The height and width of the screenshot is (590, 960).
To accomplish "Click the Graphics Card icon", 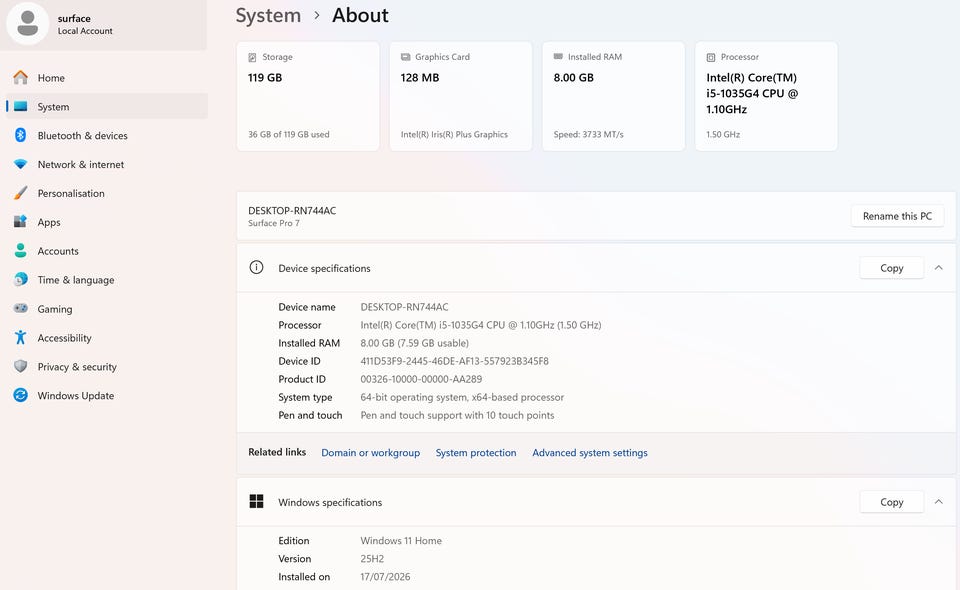I will tap(405, 57).
